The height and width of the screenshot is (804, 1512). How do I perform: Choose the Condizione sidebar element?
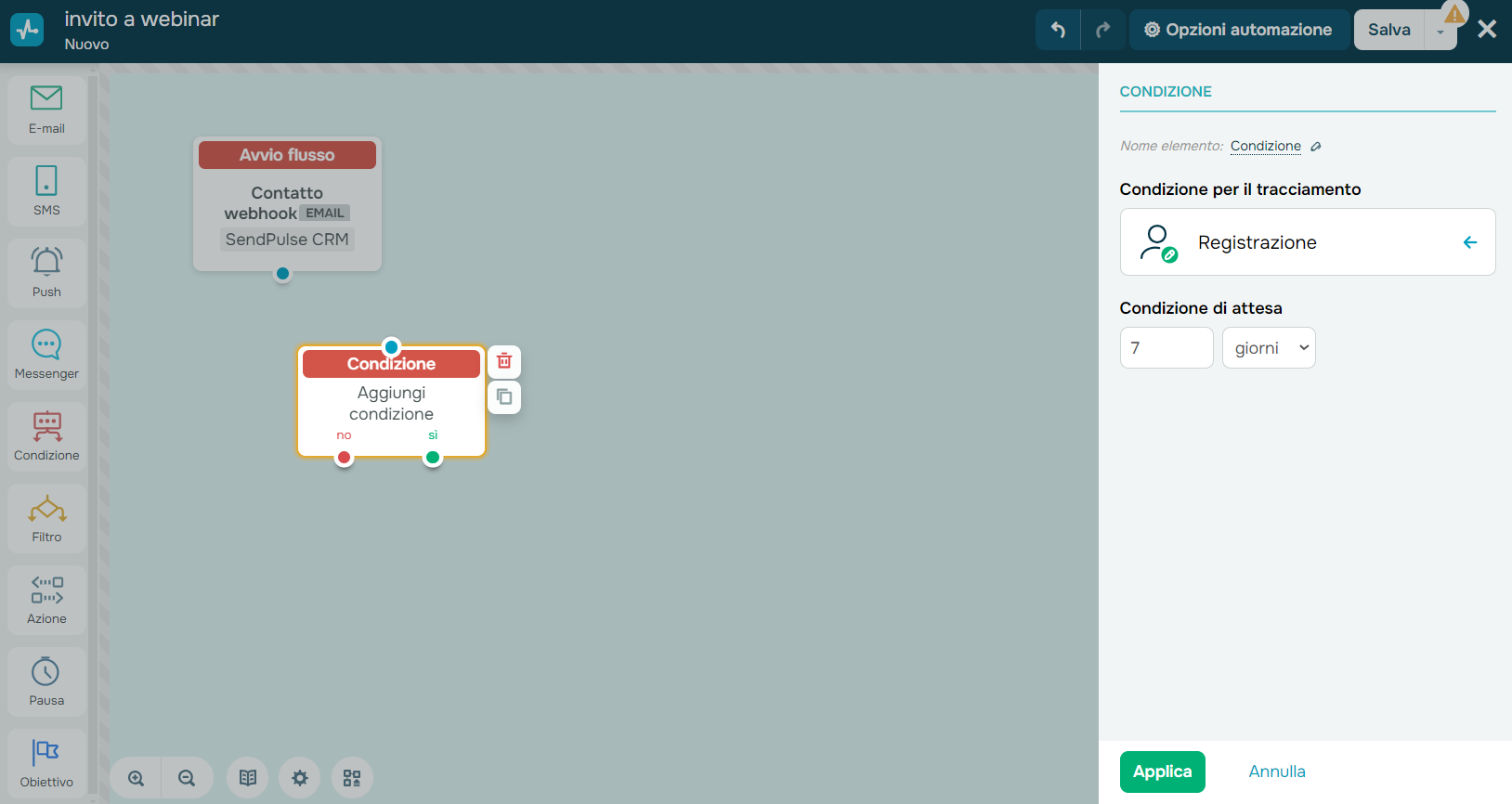pos(46,437)
